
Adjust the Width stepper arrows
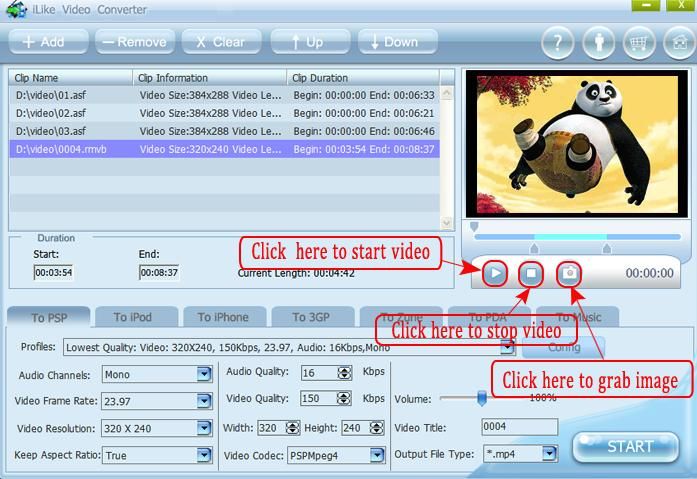pyautogui.click(x=292, y=428)
